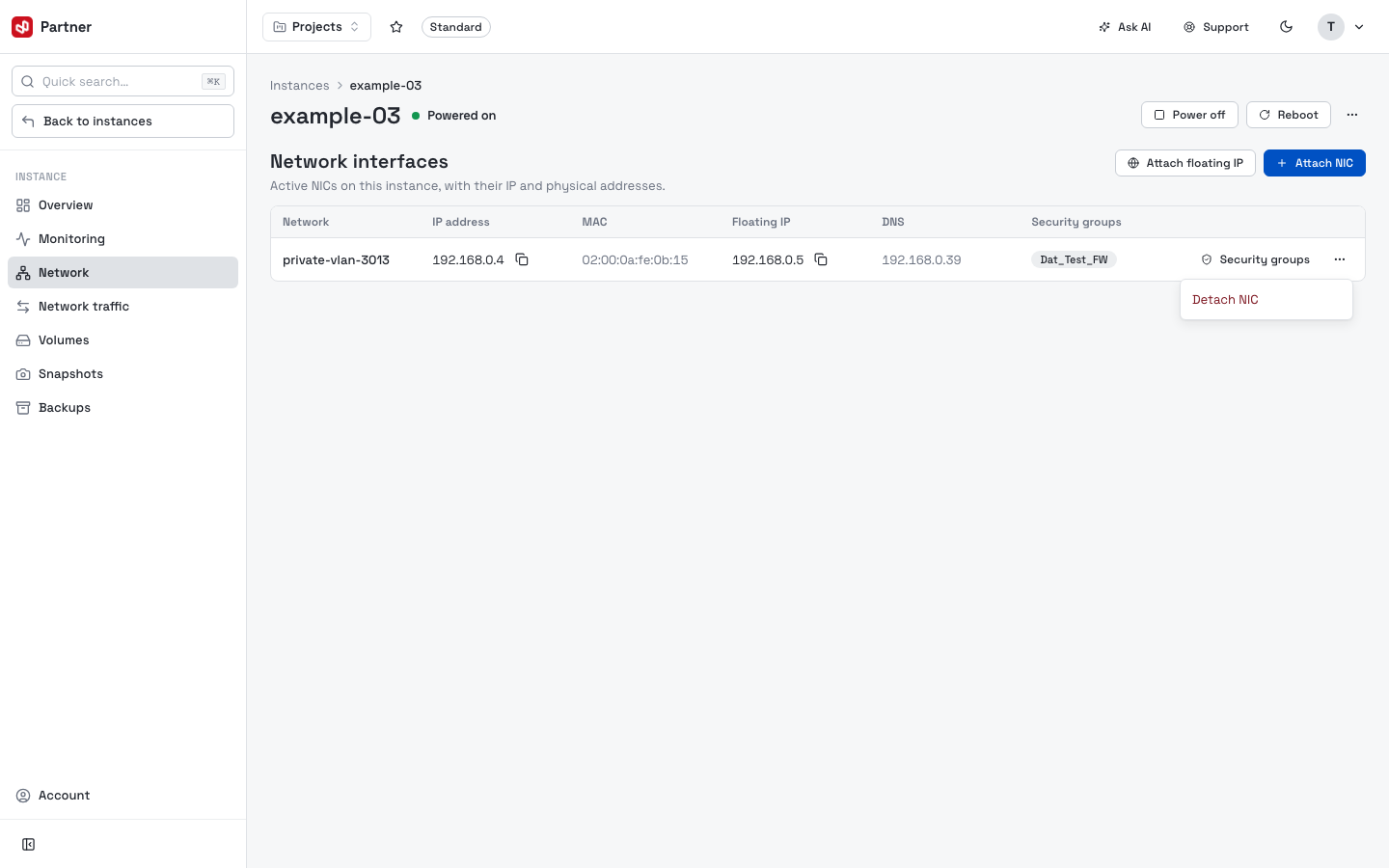Open the Support link
The height and width of the screenshot is (868, 1389).
1216,27
